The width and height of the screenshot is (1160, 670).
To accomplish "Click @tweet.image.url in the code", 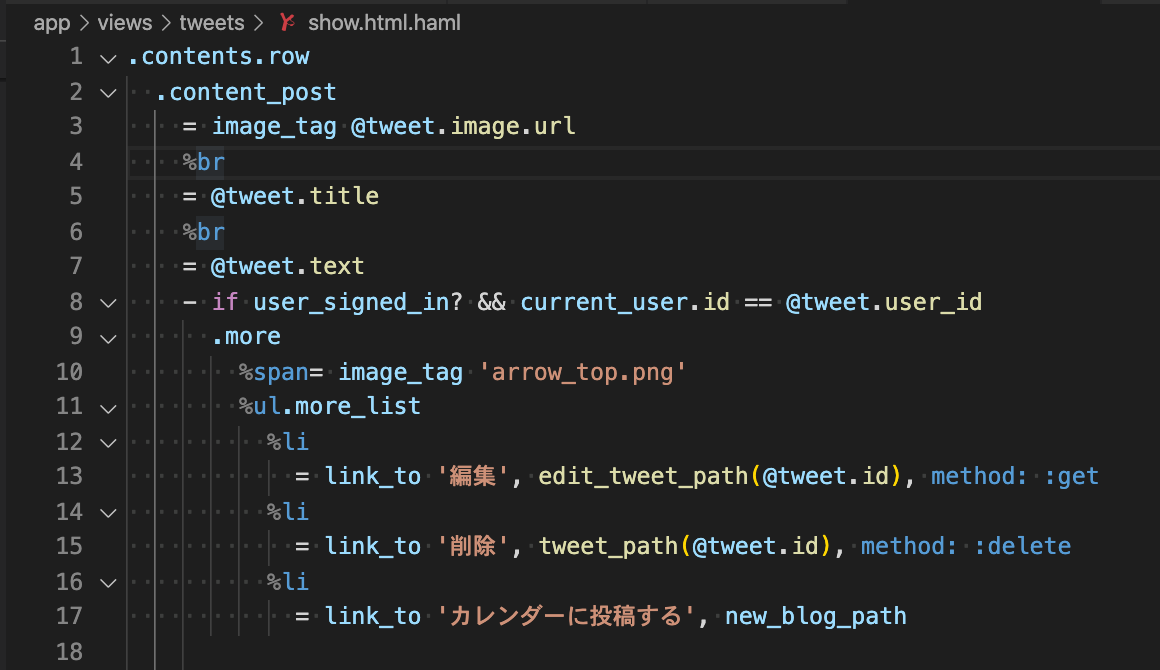I will 463,126.
